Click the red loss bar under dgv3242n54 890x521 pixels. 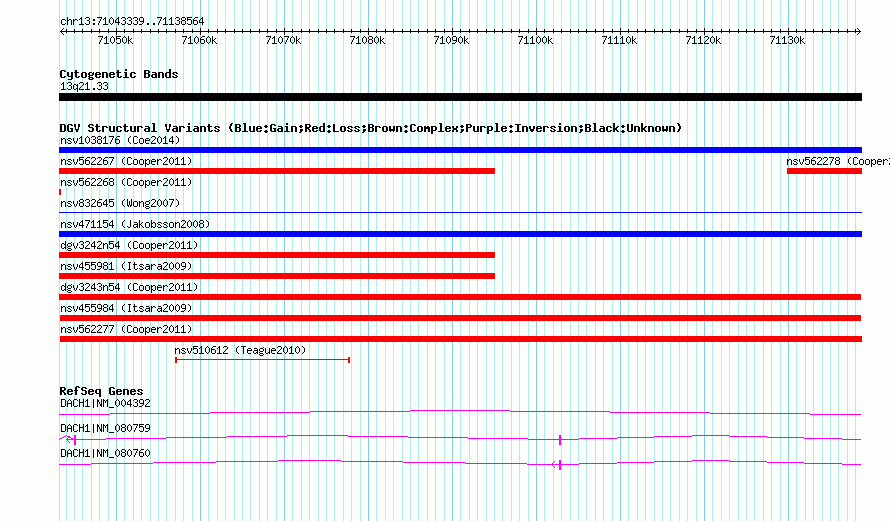coord(277,255)
